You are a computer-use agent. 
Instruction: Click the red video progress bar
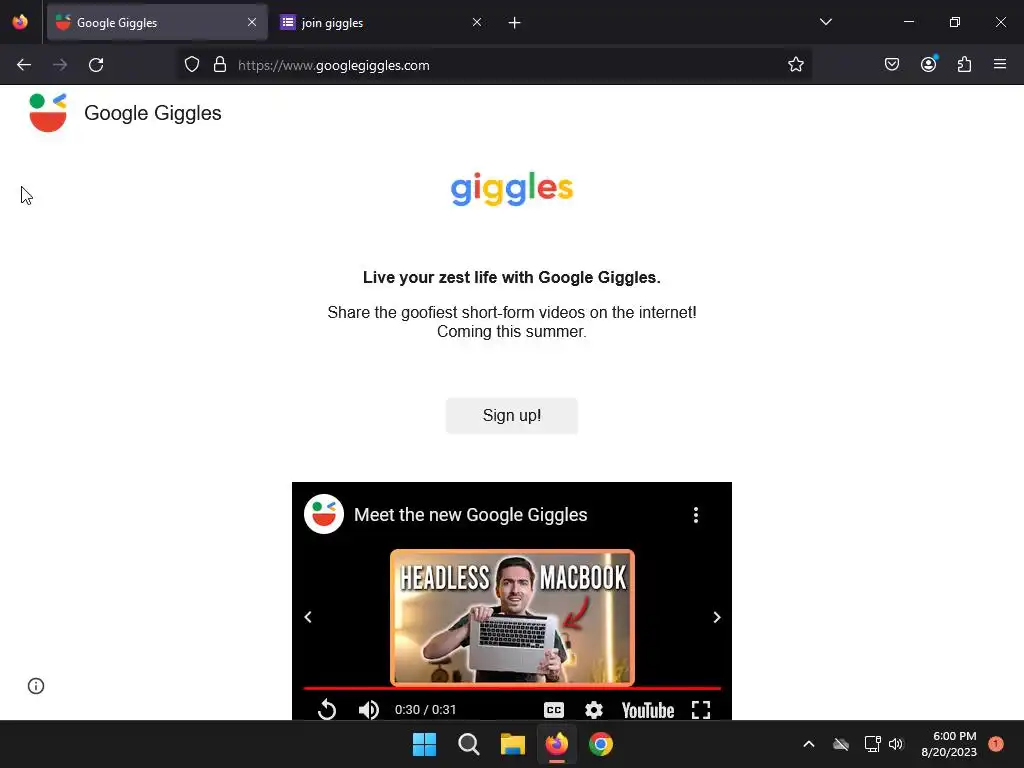(512, 688)
